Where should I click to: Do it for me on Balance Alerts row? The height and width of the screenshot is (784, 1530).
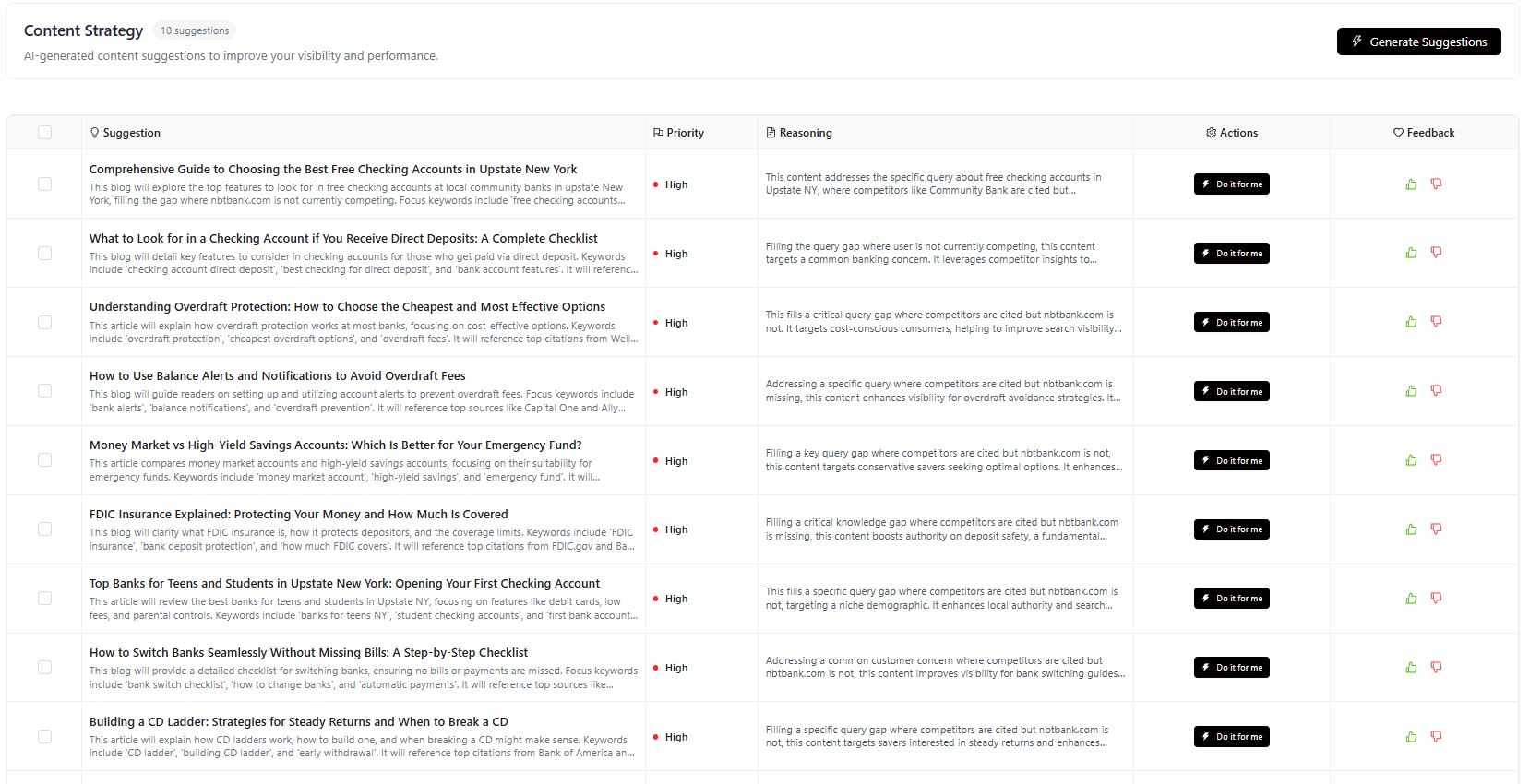[x=1231, y=391]
